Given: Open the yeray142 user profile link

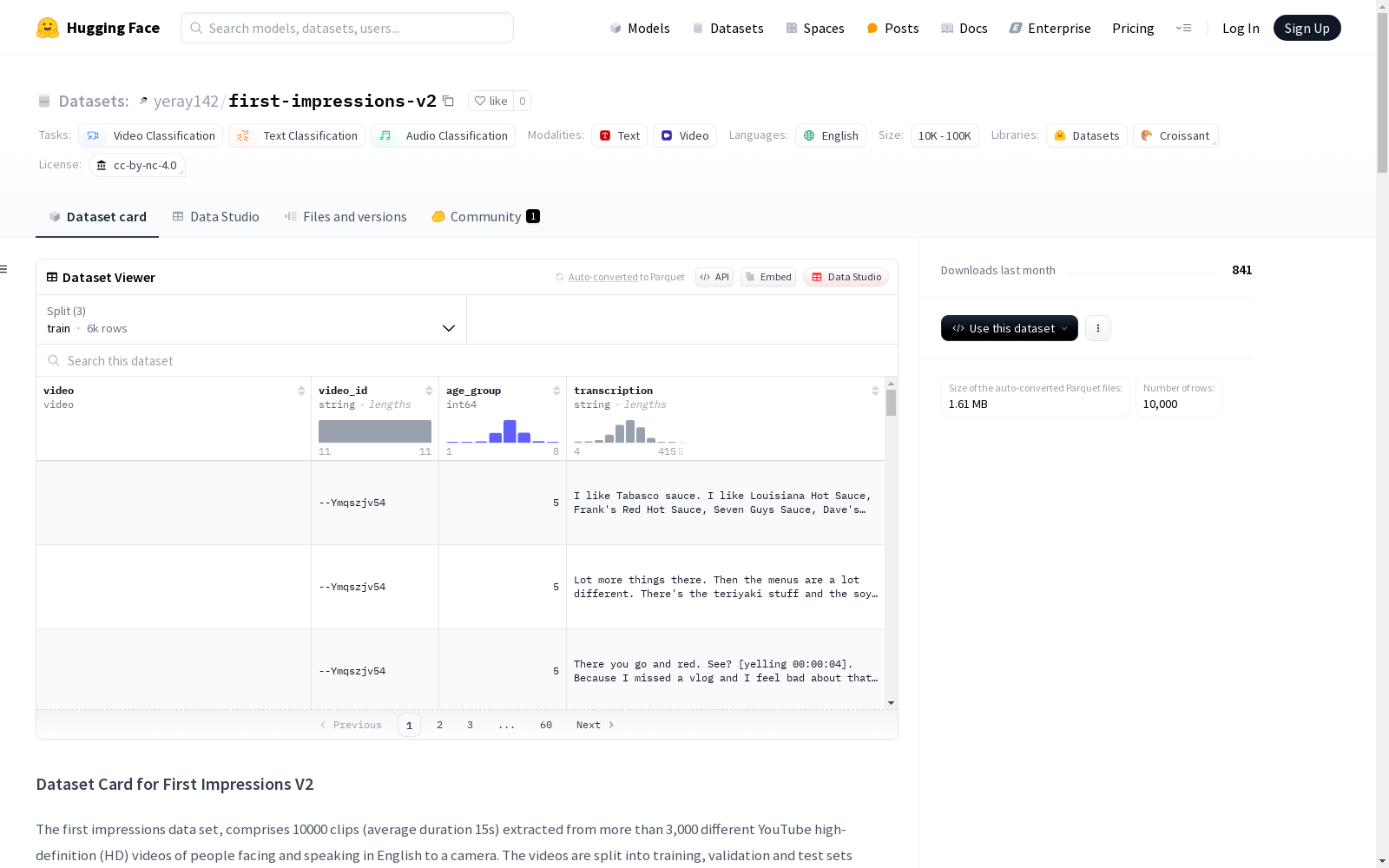Looking at the screenshot, I should [186, 101].
